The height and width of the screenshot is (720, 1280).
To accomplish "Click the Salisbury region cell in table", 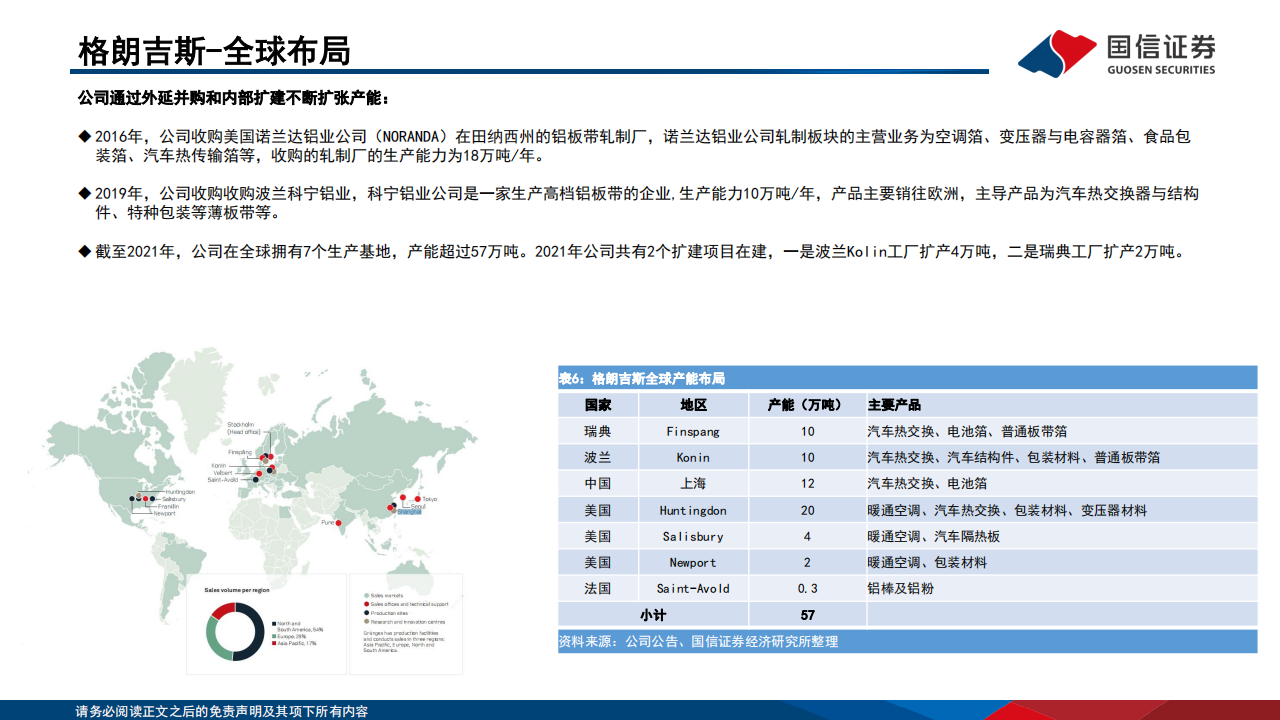I will pos(693,536).
